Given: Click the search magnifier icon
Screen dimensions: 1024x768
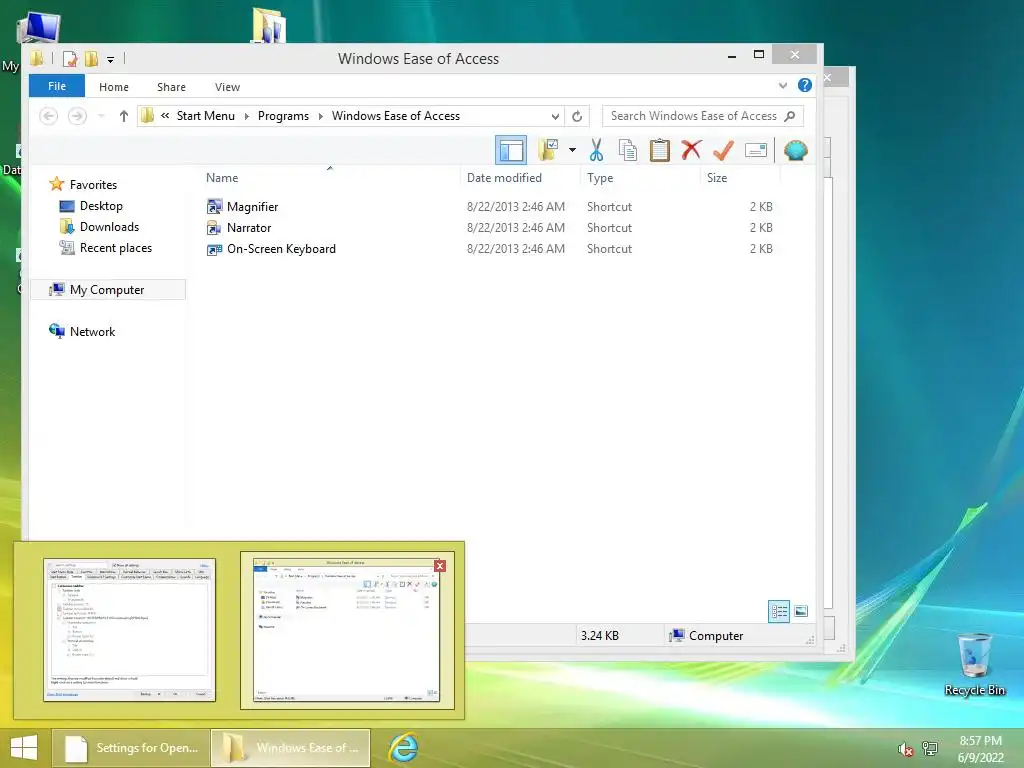Looking at the screenshot, I should (790, 116).
